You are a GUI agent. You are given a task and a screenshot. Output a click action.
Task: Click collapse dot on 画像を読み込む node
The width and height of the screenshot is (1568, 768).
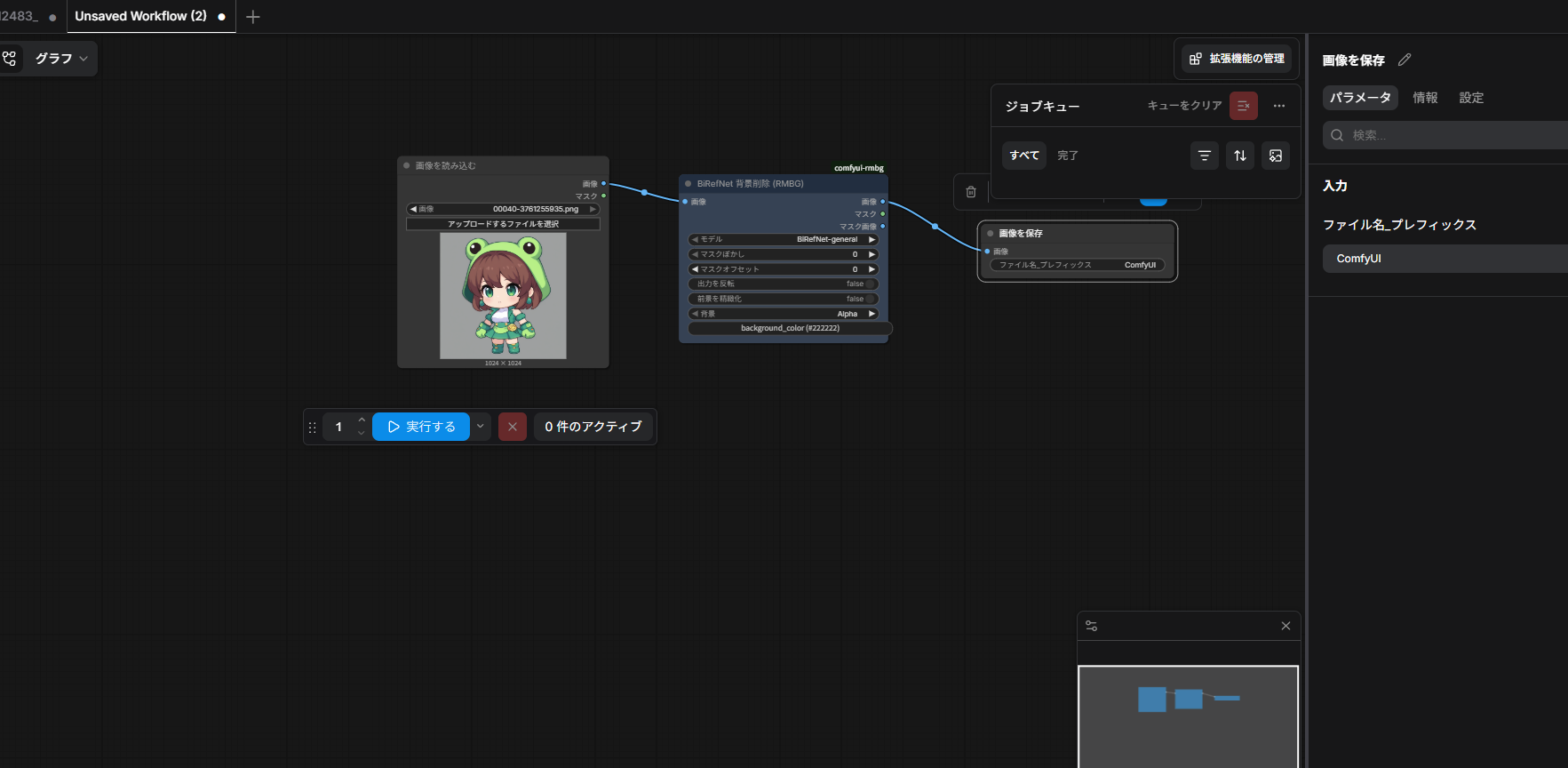click(407, 165)
